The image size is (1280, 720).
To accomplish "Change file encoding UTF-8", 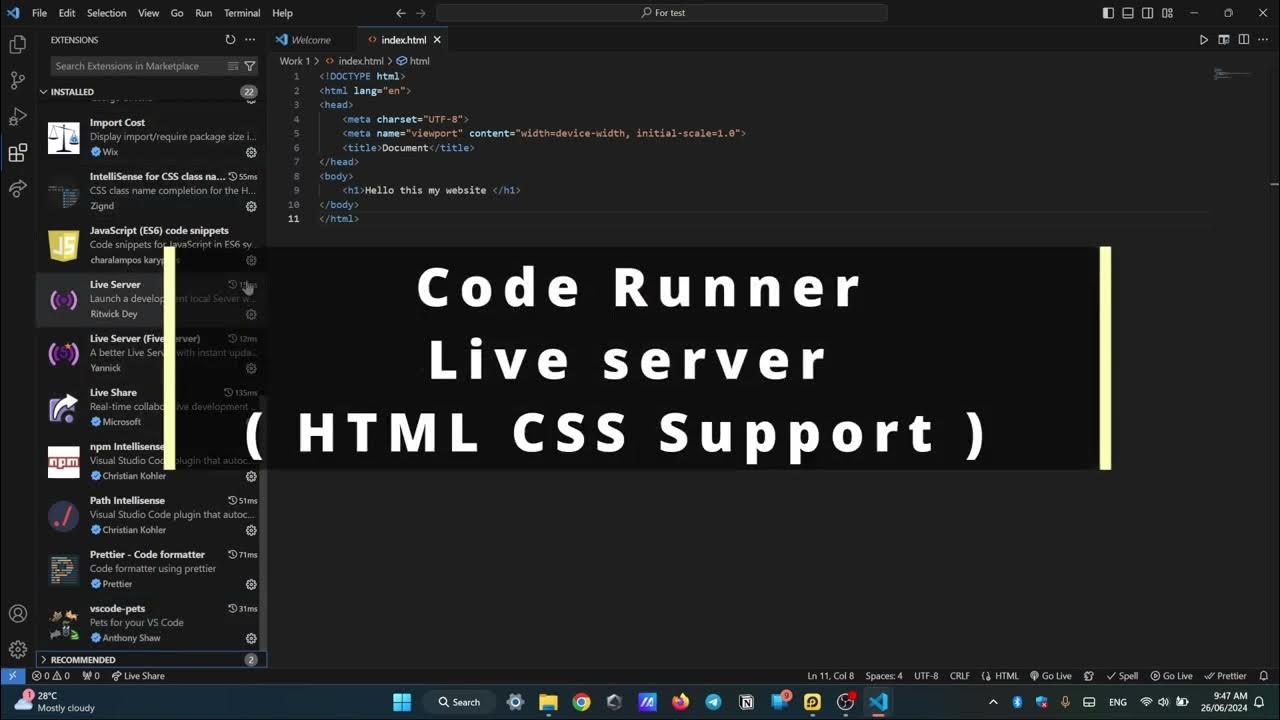I will [x=926, y=676].
